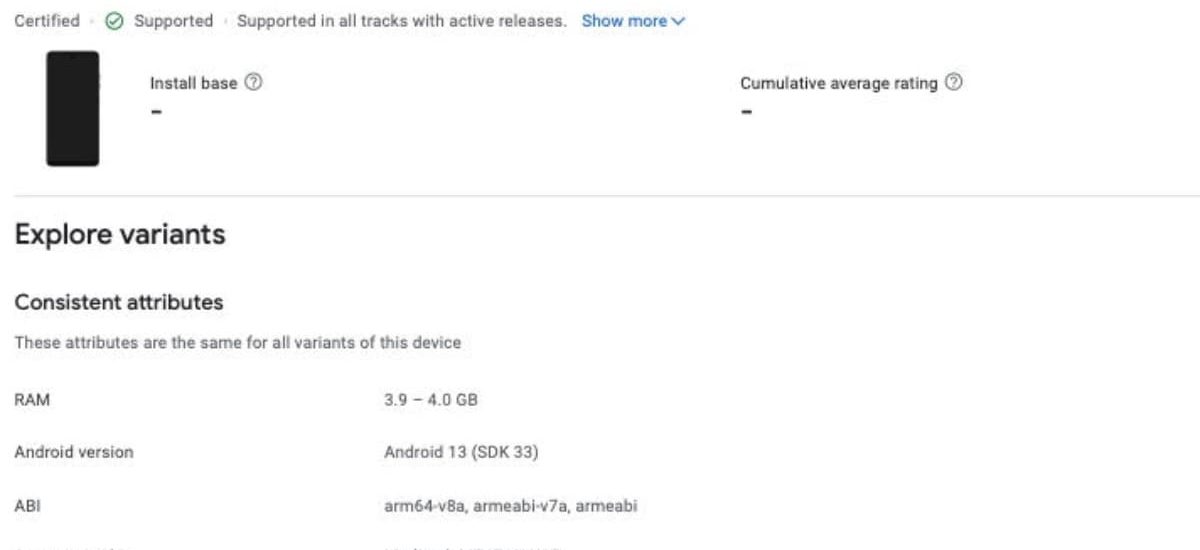Click the Install base label
This screenshot has width=1200, height=550.
click(x=193, y=84)
